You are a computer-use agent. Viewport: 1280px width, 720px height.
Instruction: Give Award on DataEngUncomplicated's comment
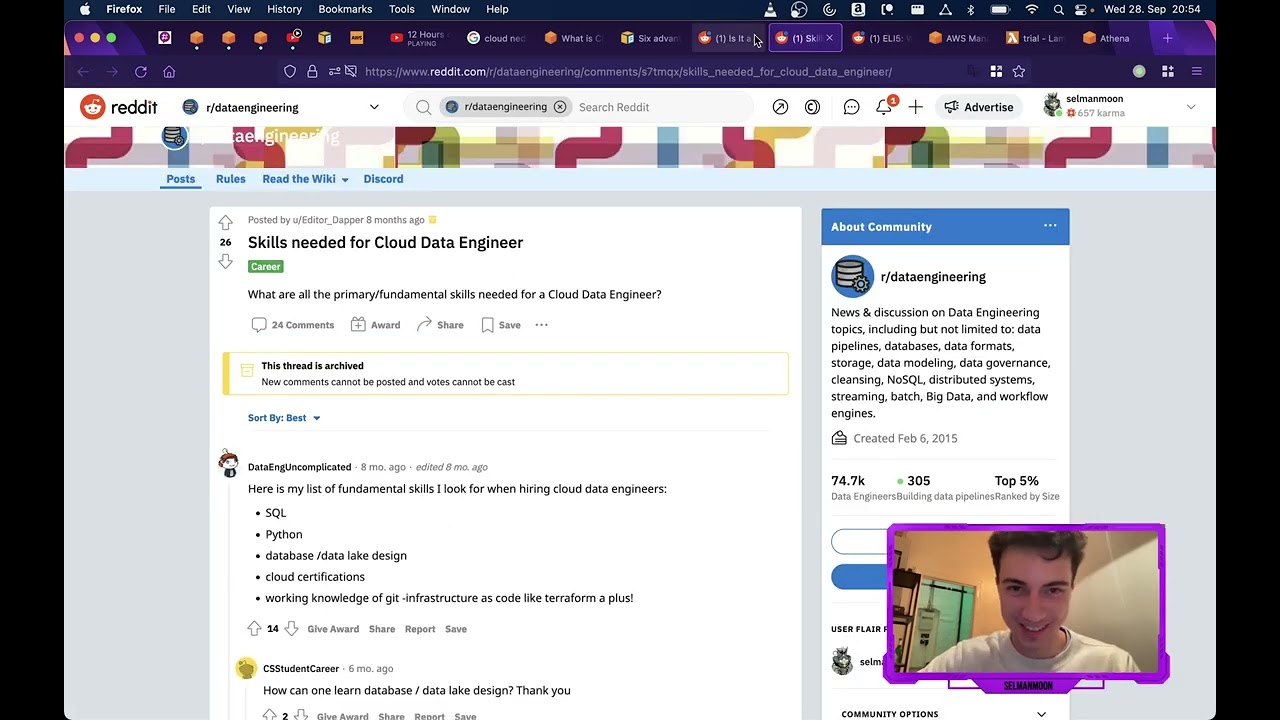333,629
